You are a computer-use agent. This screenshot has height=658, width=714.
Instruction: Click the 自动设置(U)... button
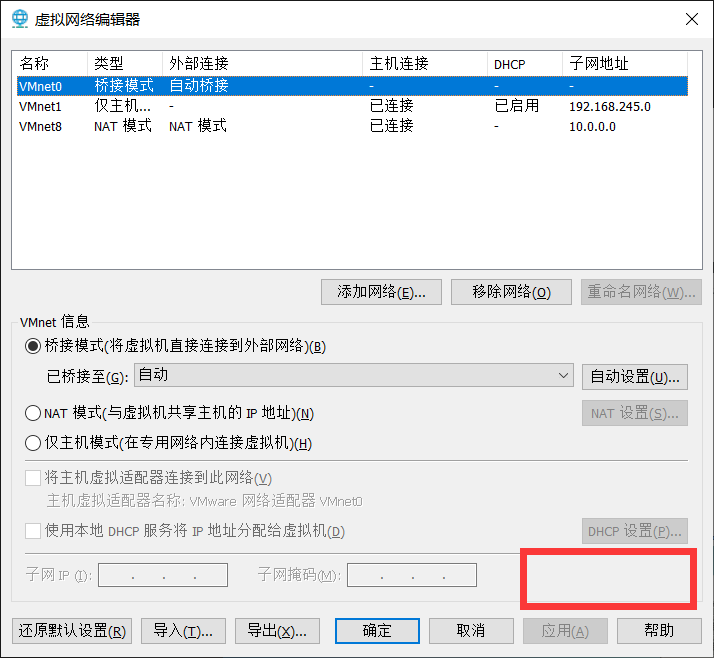pyautogui.click(x=635, y=377)
